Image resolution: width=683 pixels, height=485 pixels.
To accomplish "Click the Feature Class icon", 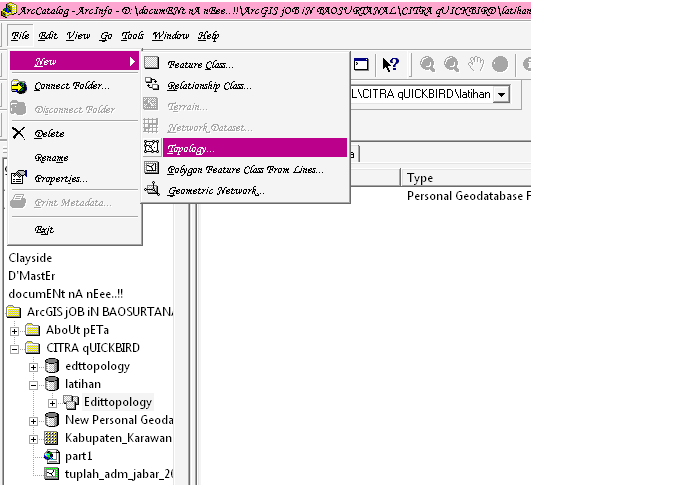I will 151,63.
